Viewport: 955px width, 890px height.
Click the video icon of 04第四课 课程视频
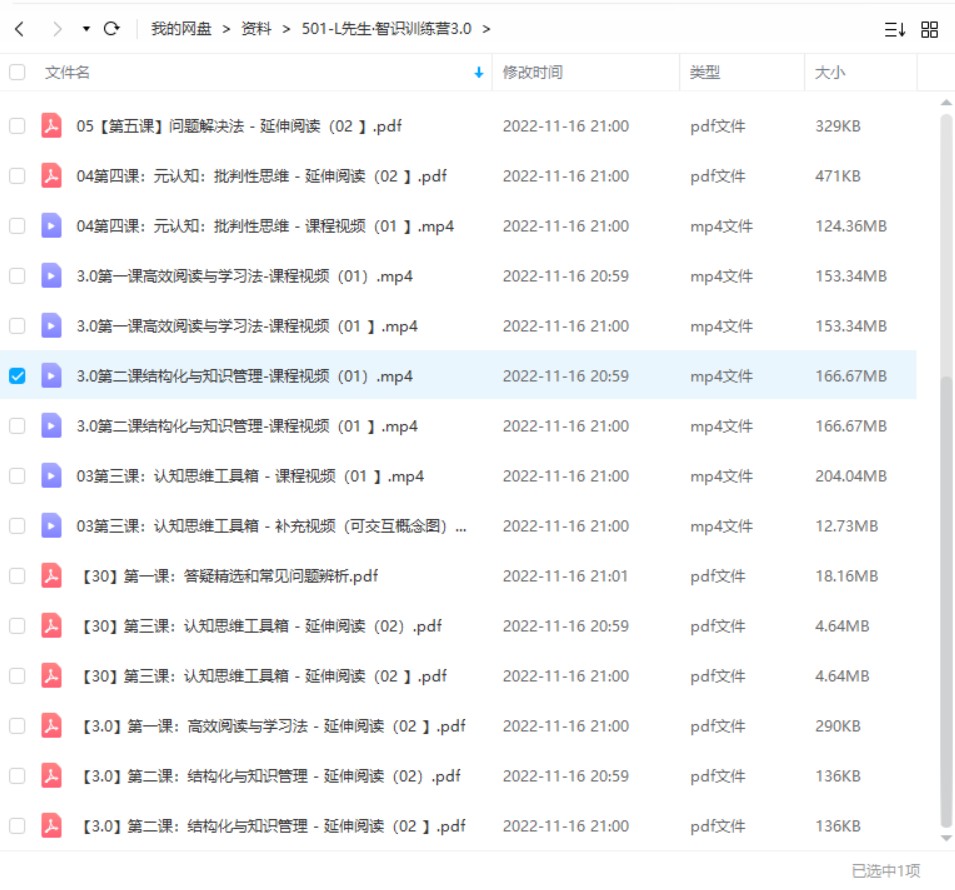tap(51, 226)
